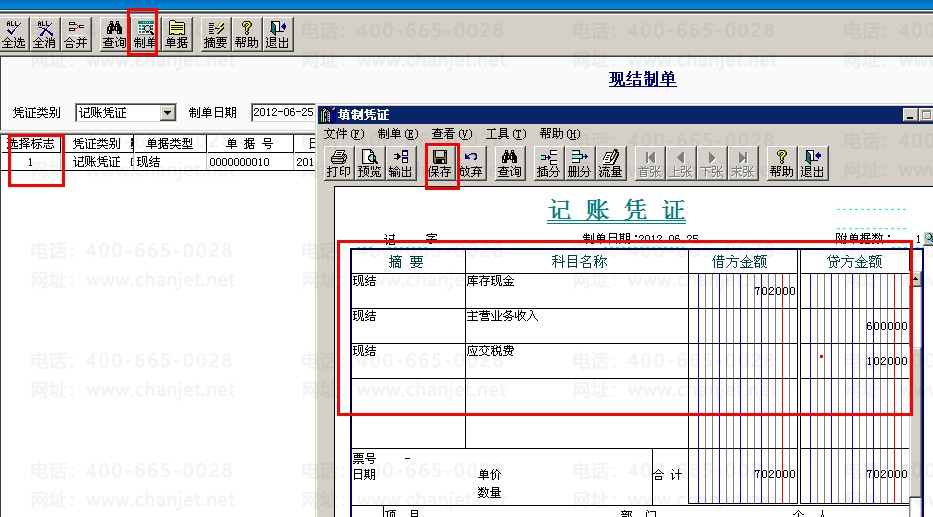Click 退出 in the voucher window toolbar
933x517 pixels.
coord(812,164)
